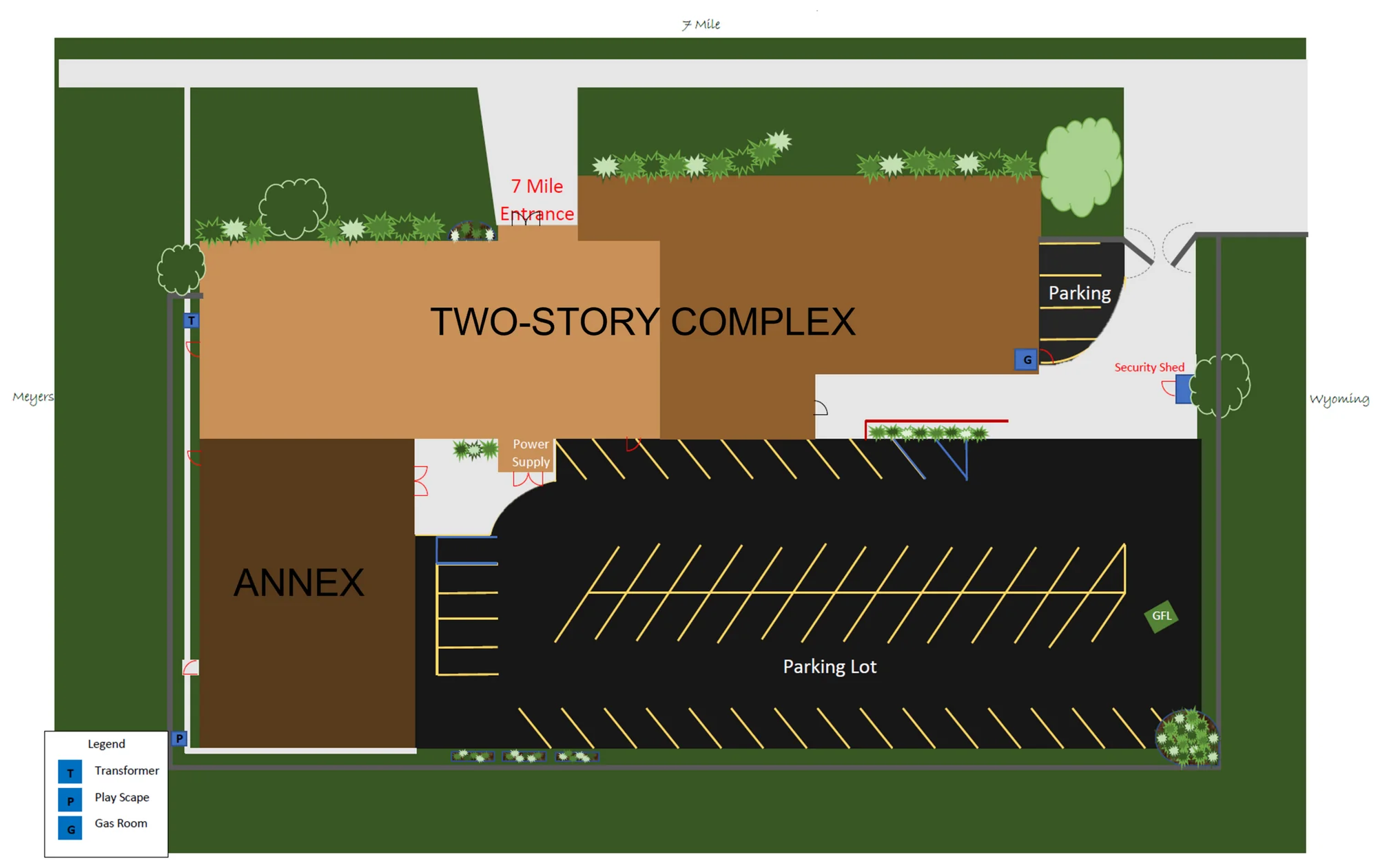
Task: Click the ANNEX building label
Action: point(298,583)
